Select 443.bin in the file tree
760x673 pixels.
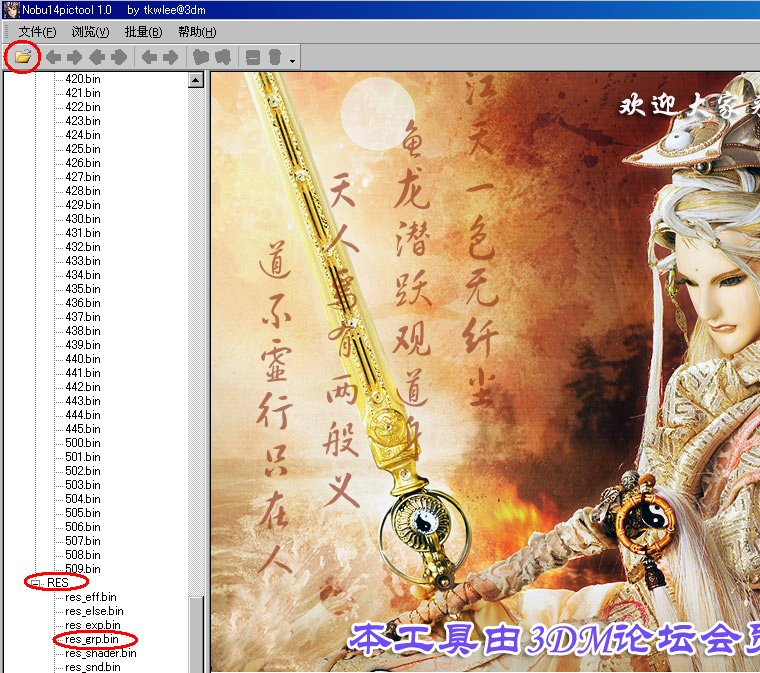pos(83,401)
